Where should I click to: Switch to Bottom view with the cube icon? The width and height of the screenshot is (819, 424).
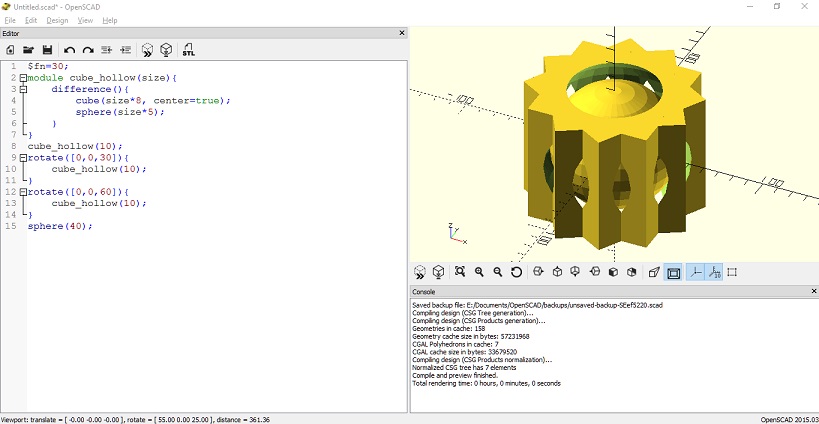point(576,272)
